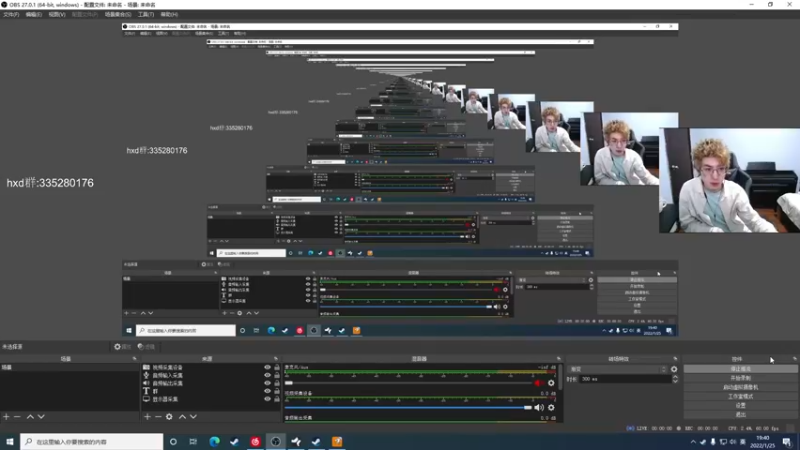The height and width of the screenshot is (450, 800).
Task: Open Cortana circle on taskbar
Action: (173, 441)
